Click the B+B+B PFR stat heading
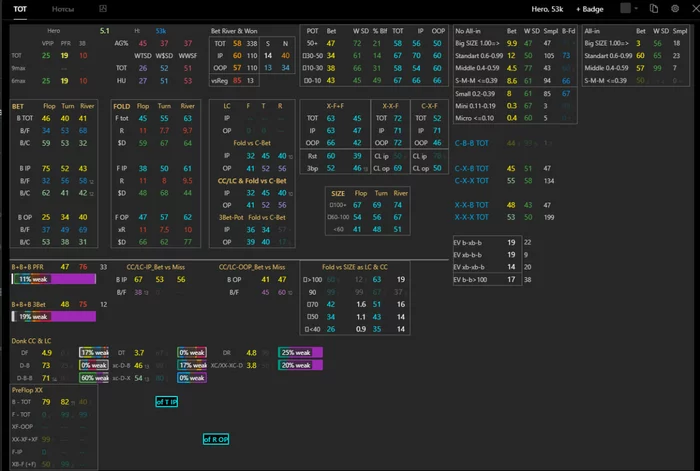The width and height of the screenshot is (700, 471). (x=28, y=267)
